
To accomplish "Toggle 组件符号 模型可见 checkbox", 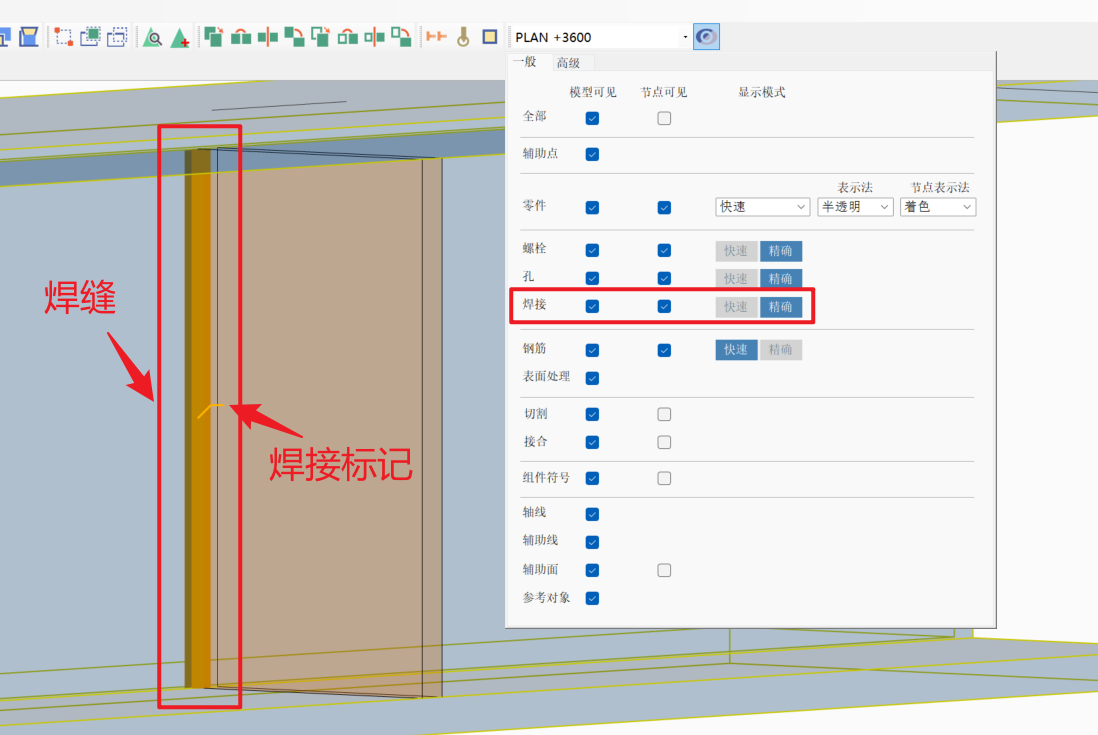I will coord(592,478).
